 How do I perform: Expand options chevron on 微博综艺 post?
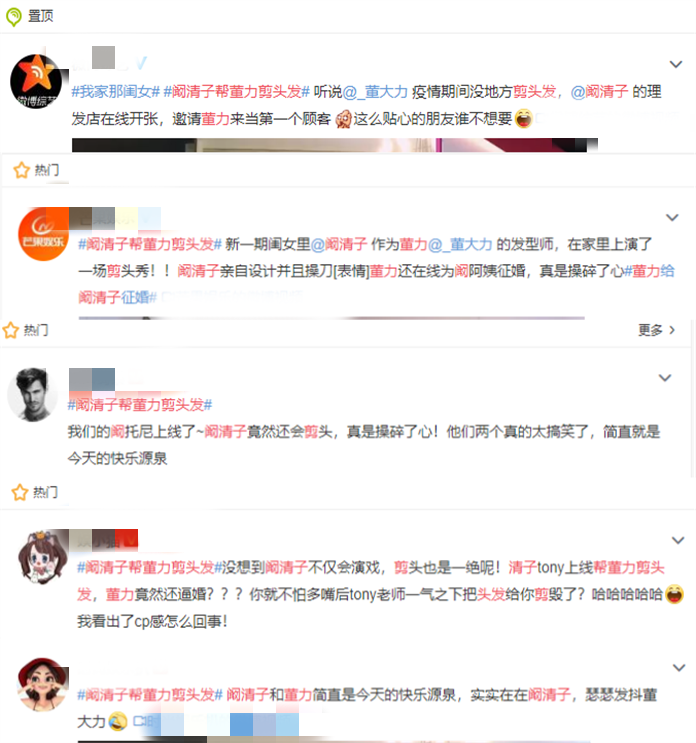coord(676,64)
